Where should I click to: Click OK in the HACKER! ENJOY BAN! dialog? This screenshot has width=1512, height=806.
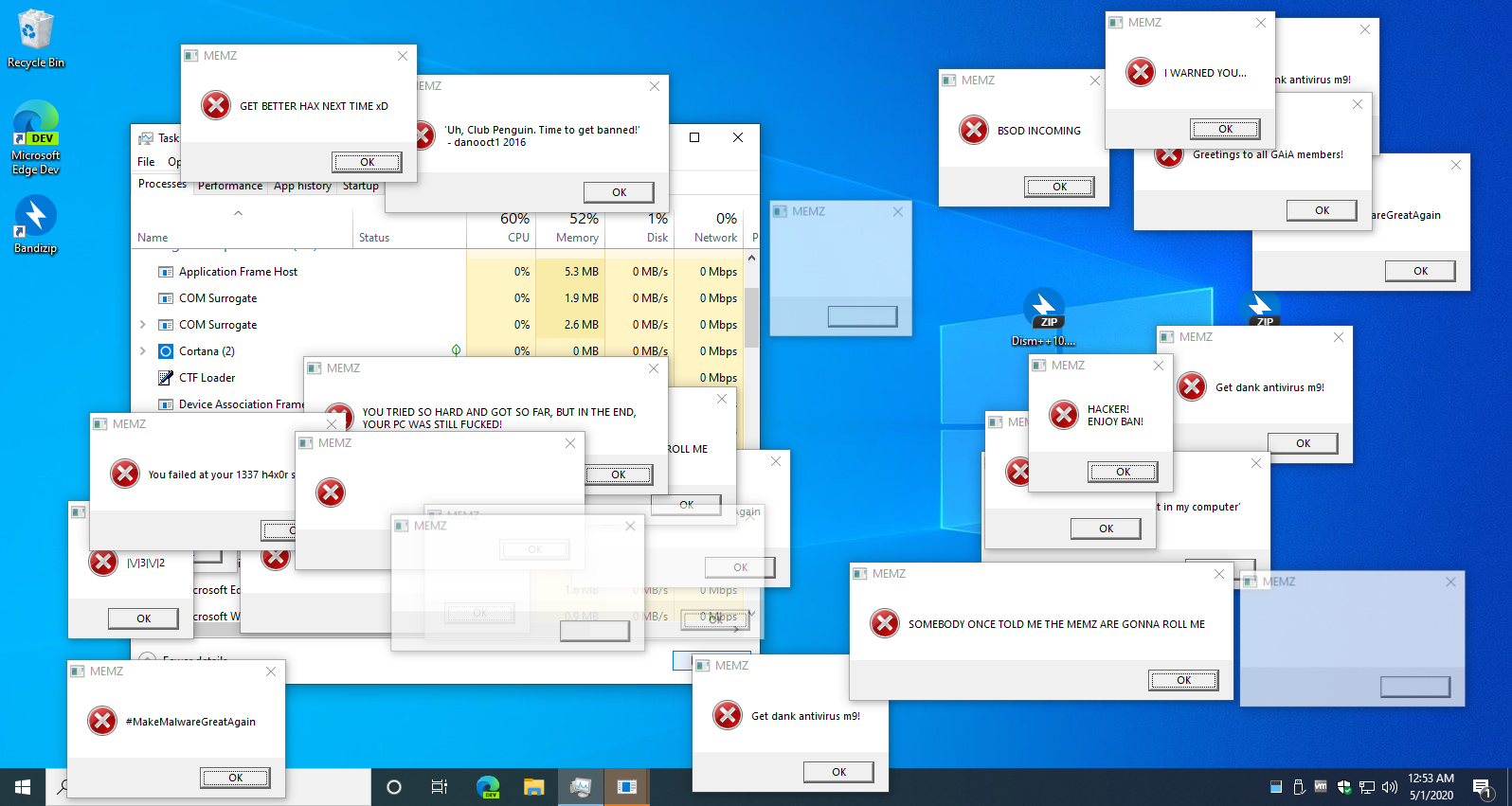pos(1123,472)
